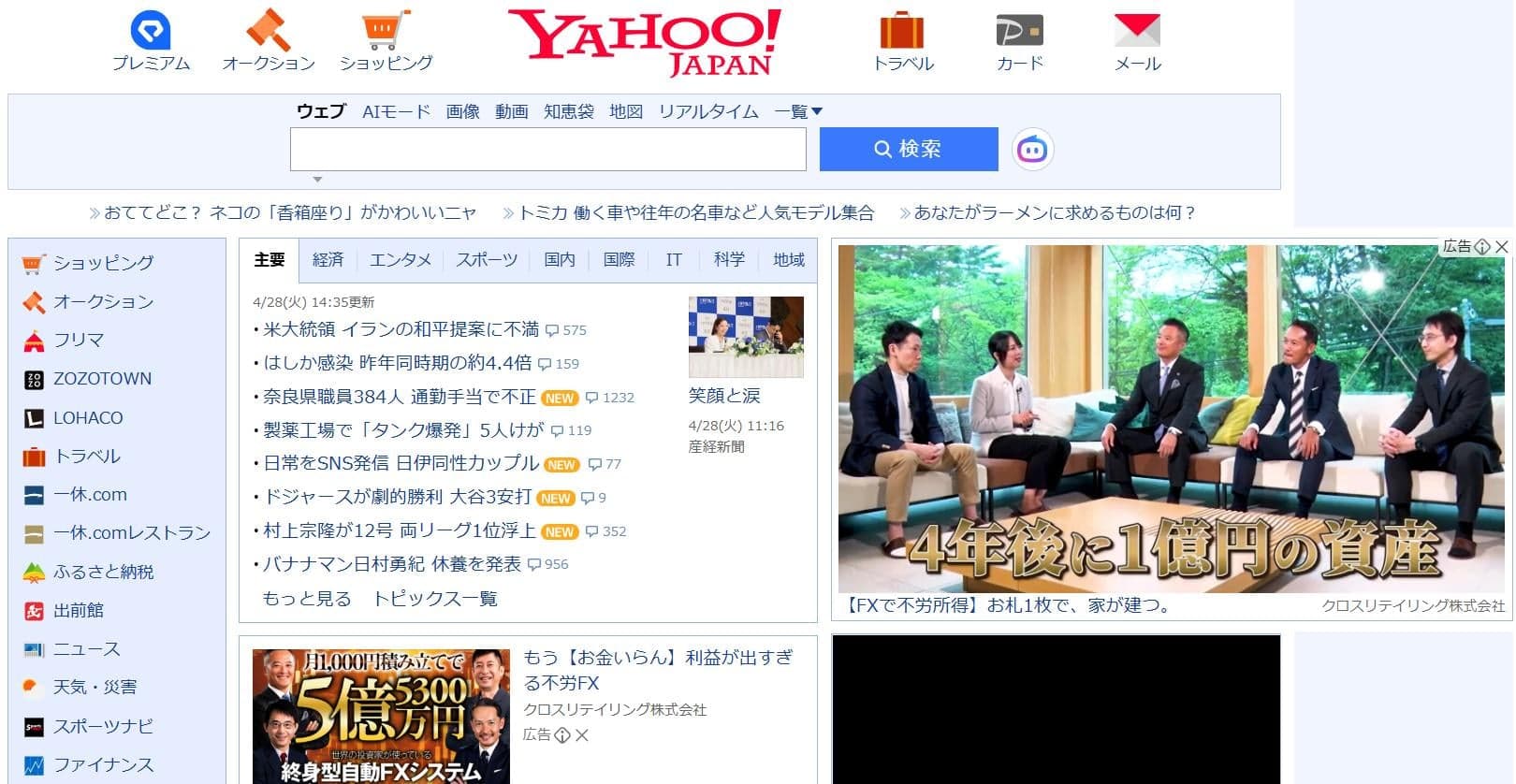Open the Auction (オークション) hammer icon in header
This screenshot has width=1516, height=784.
click(269, 31)
